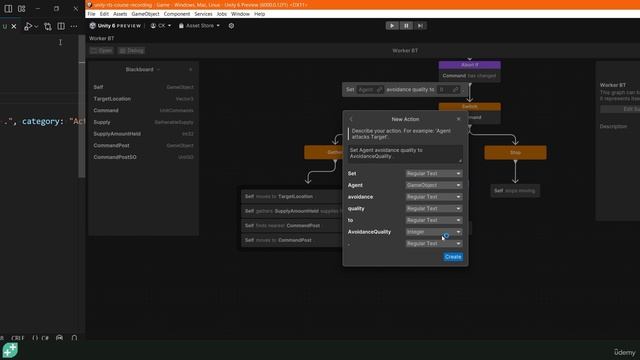Select the Command blackboard variable
The height and width of the screenshot is (360, 640).
tap(143, 110)
